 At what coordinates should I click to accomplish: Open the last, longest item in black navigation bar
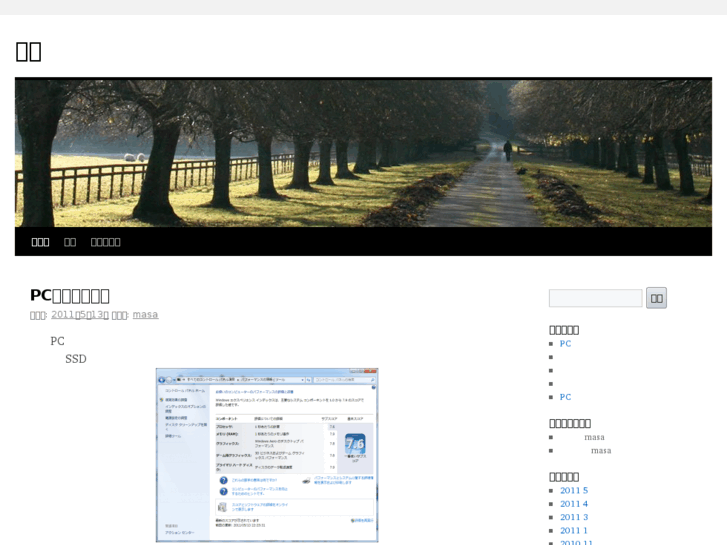(106, 242)
